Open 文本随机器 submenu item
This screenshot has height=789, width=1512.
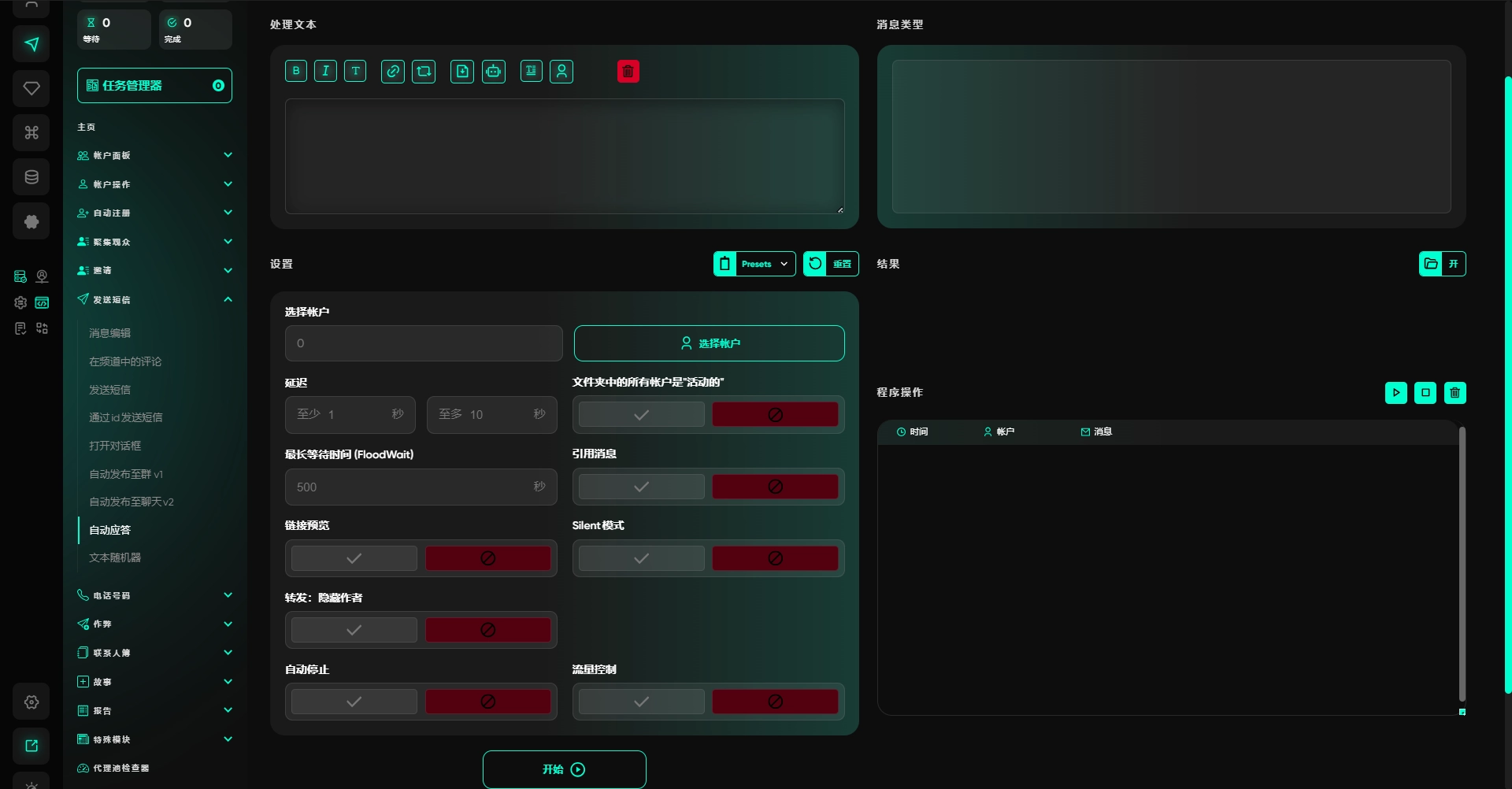click(x=115, y=557)
